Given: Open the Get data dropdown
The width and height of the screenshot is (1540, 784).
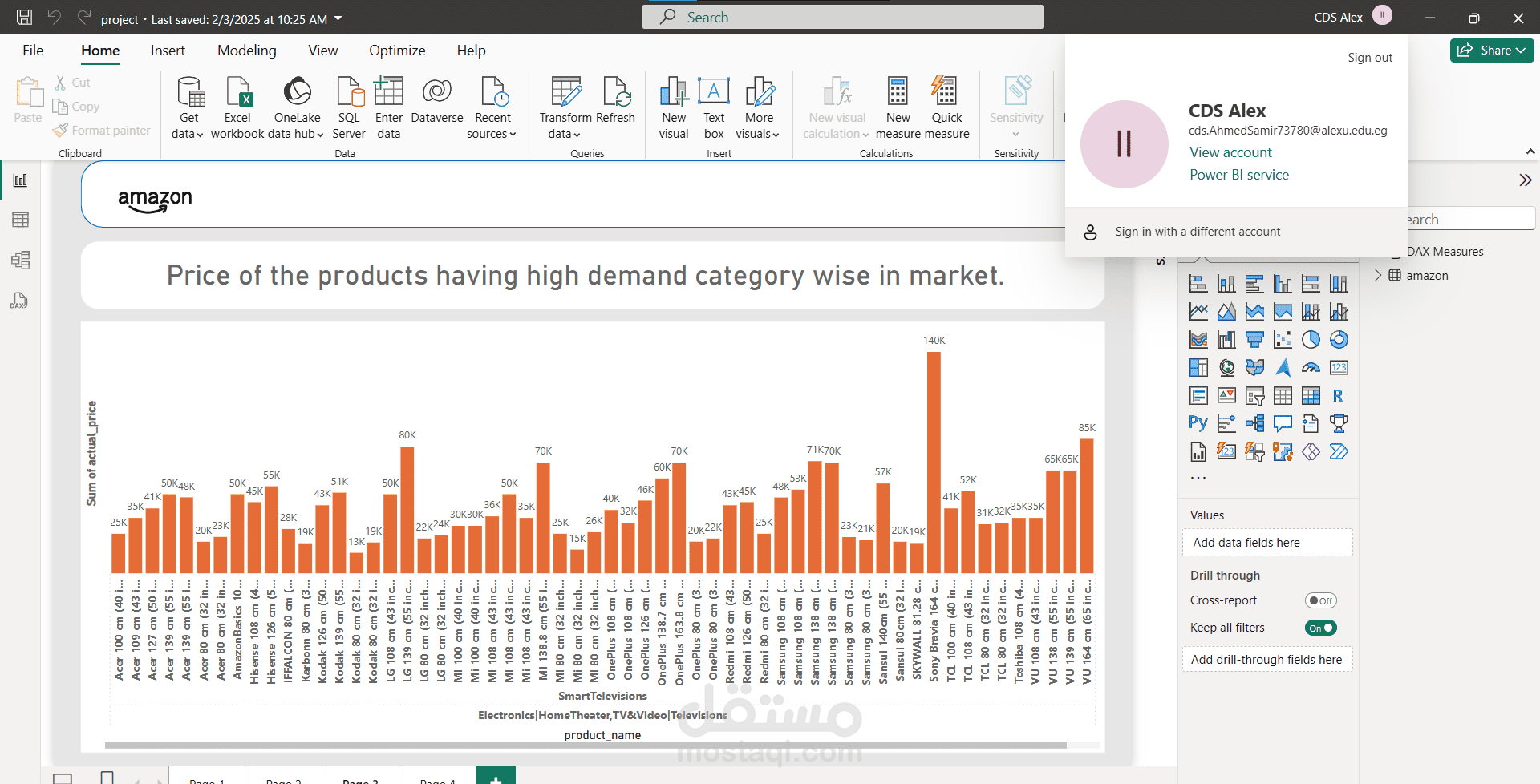Looking at the screenshot, I should point(188,107).
